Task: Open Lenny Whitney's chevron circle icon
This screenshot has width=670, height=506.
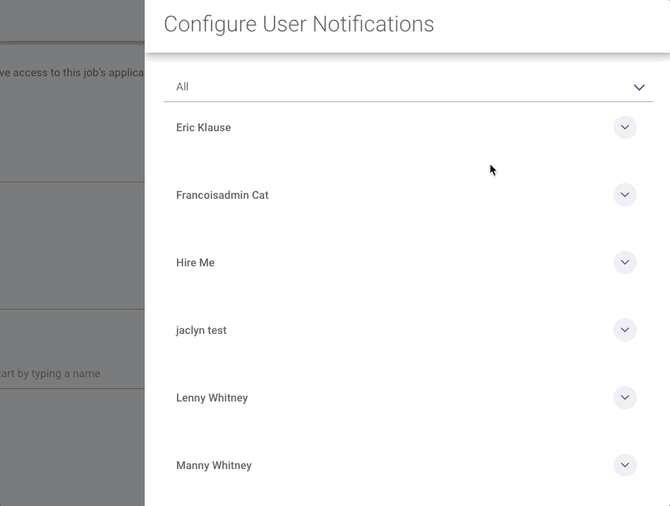Action: point(624,398)
